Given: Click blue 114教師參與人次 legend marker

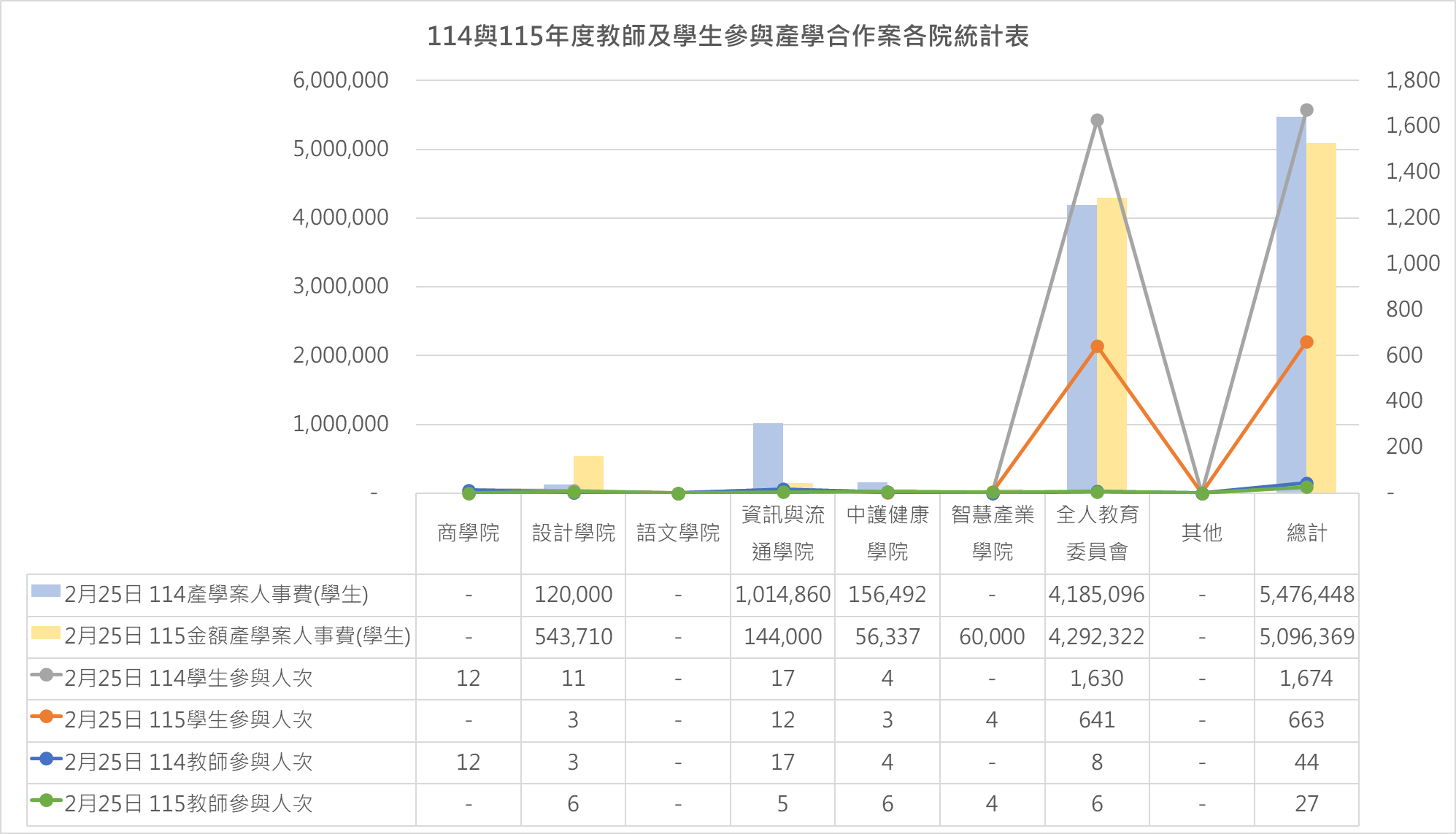Looking at the screenshot, I should point(46,759).
